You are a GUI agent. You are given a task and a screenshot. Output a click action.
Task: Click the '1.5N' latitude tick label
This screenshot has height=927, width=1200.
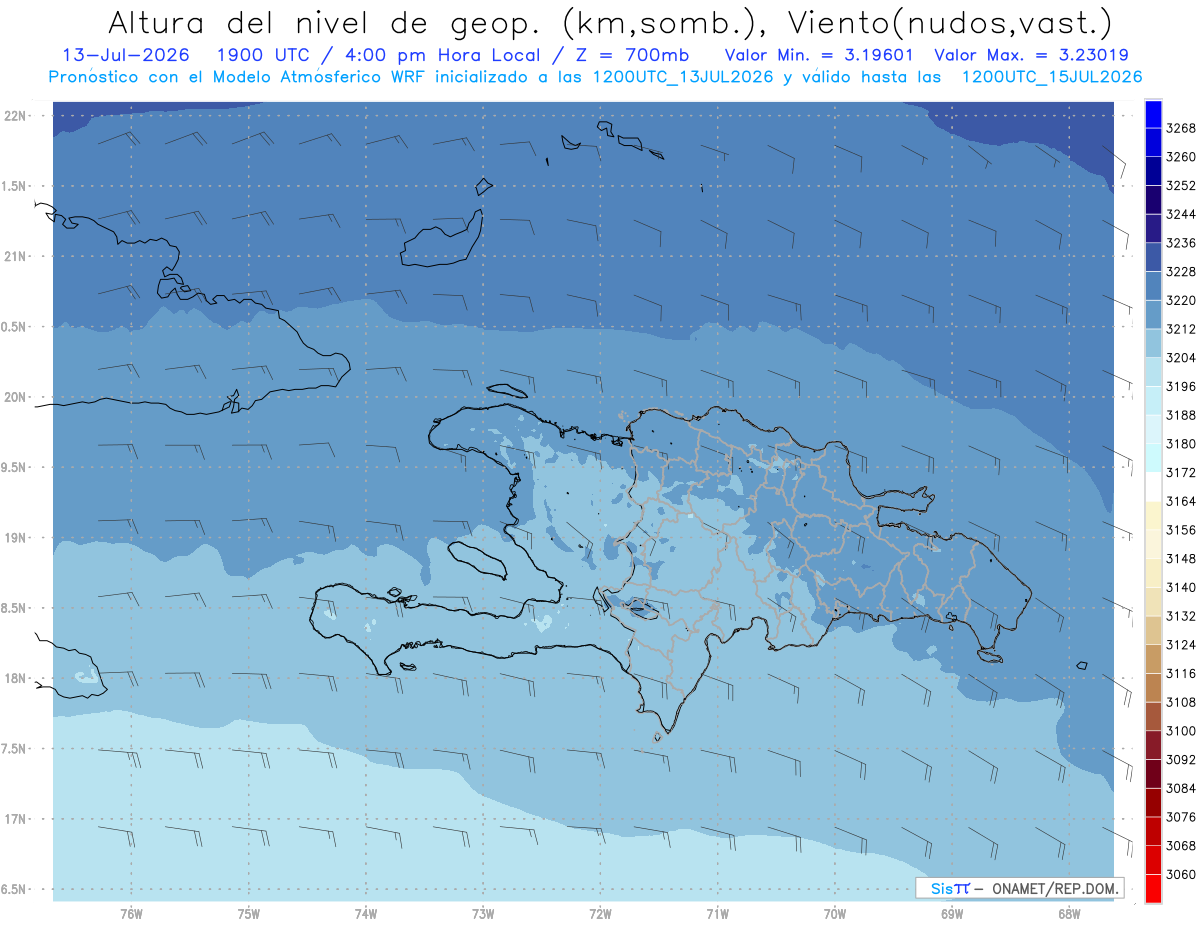click(x=14, y=186)
